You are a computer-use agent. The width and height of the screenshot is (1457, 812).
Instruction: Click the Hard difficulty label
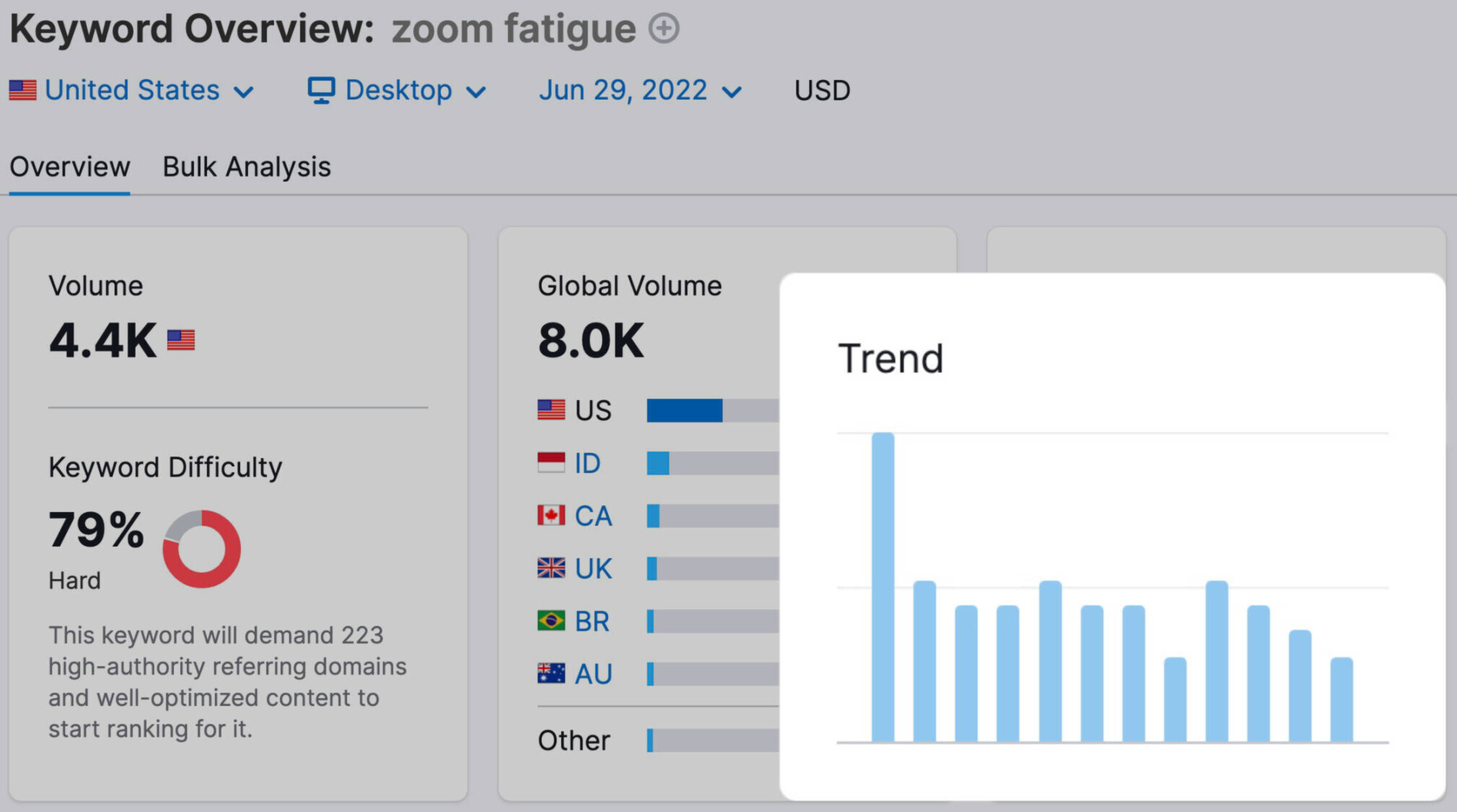(74, 581)
